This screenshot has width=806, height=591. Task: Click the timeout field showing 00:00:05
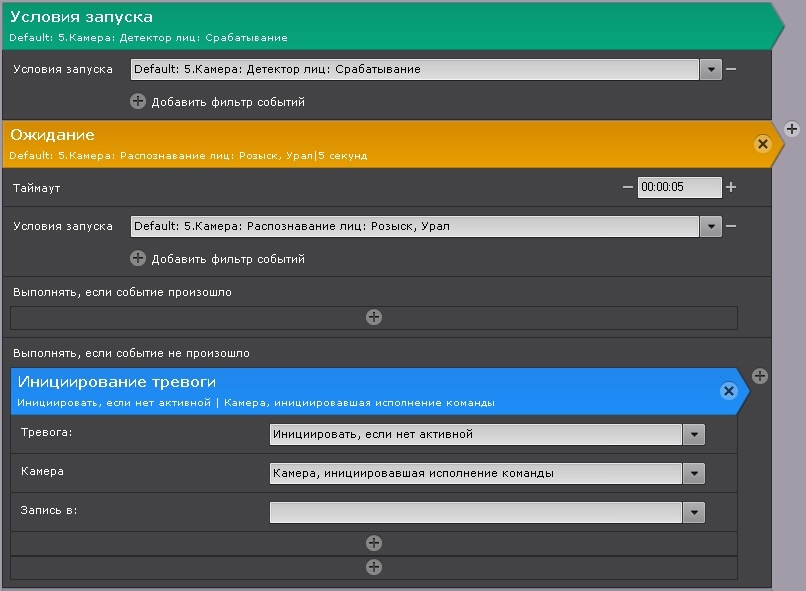tap(679, 187)
